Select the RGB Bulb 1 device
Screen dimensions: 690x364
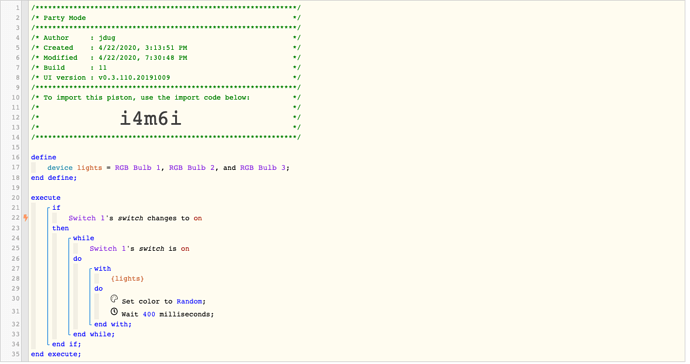pyautogui.click(x=138, y=168)
